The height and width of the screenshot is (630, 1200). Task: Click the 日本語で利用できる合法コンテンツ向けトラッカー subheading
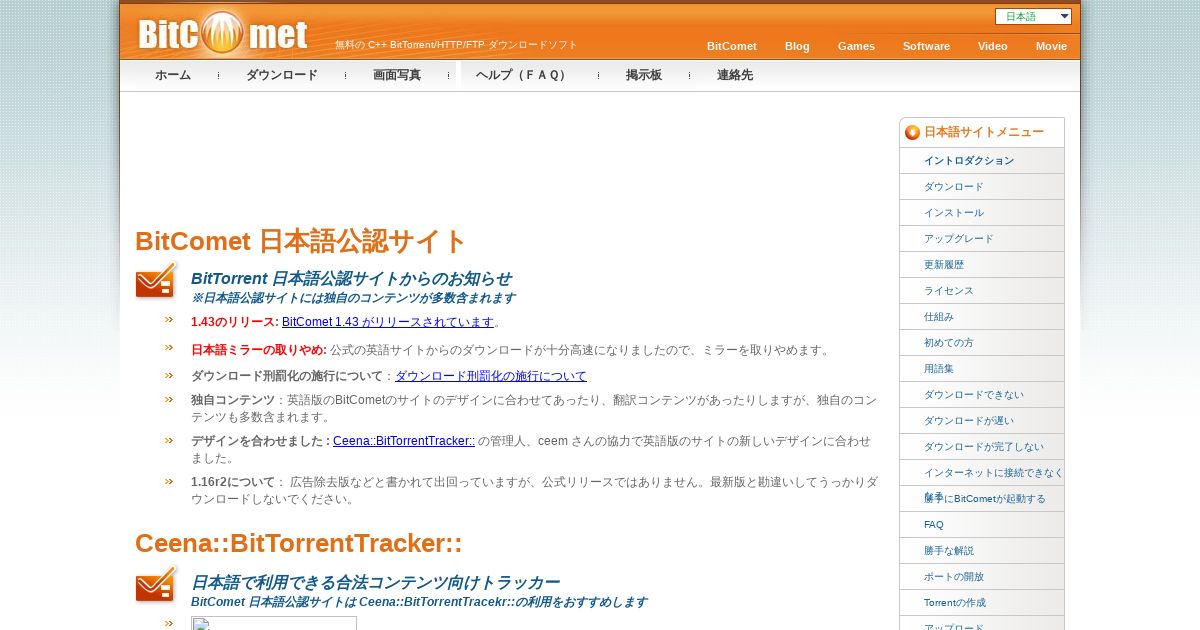tap(375, 582)
